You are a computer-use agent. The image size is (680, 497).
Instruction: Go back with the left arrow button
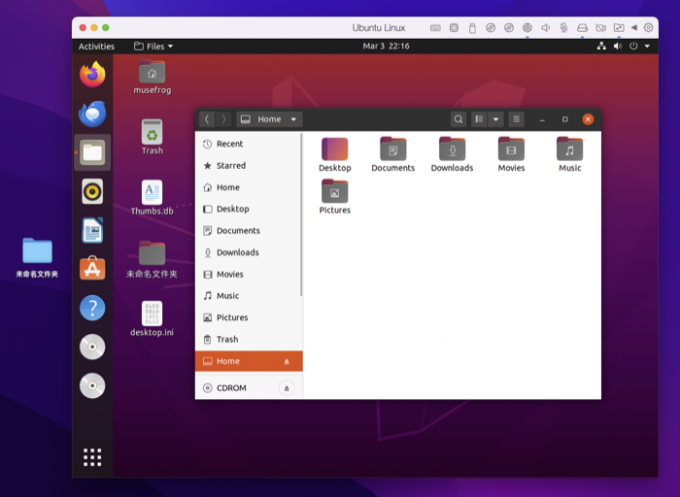(207, 119)
